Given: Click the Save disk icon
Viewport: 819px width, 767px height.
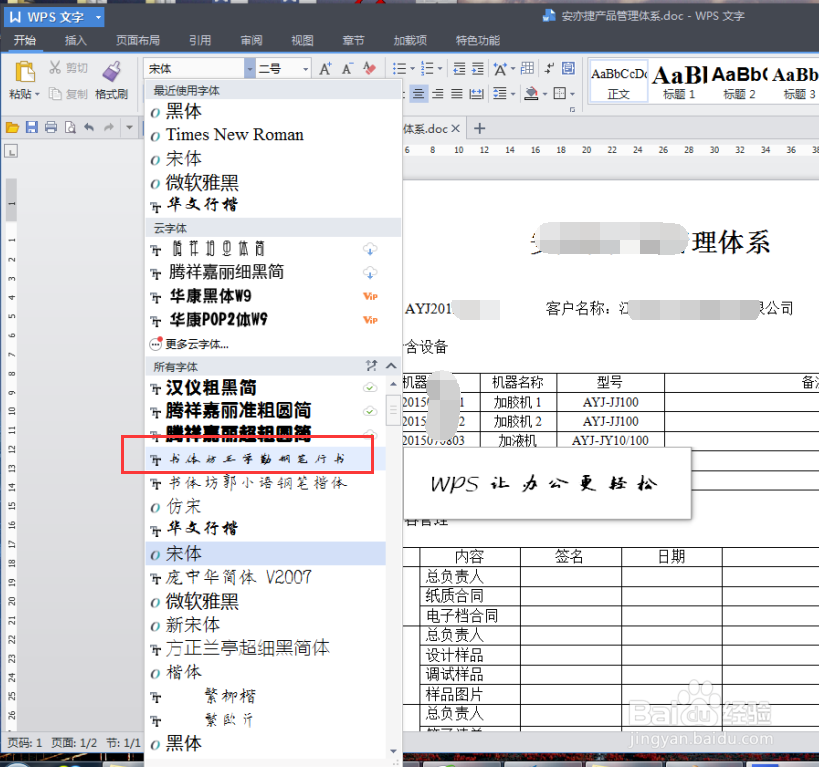Looking at the screenshot, I should pos(32,127).
